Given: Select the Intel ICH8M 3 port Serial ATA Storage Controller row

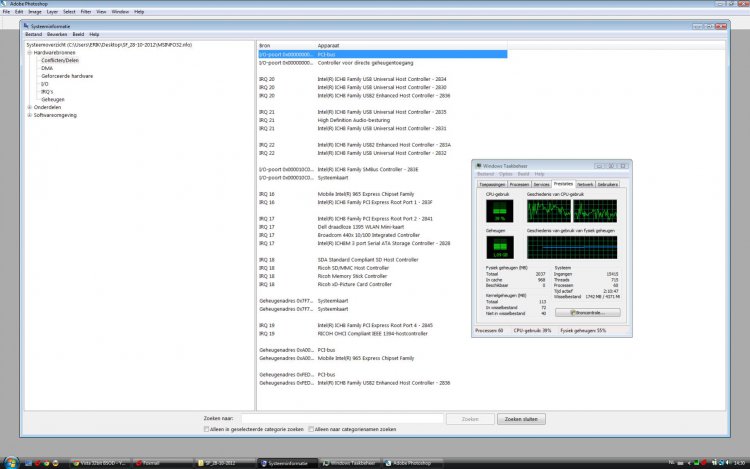Looking at the screenshot, I should pyautogui.click(x=382, y=243).
